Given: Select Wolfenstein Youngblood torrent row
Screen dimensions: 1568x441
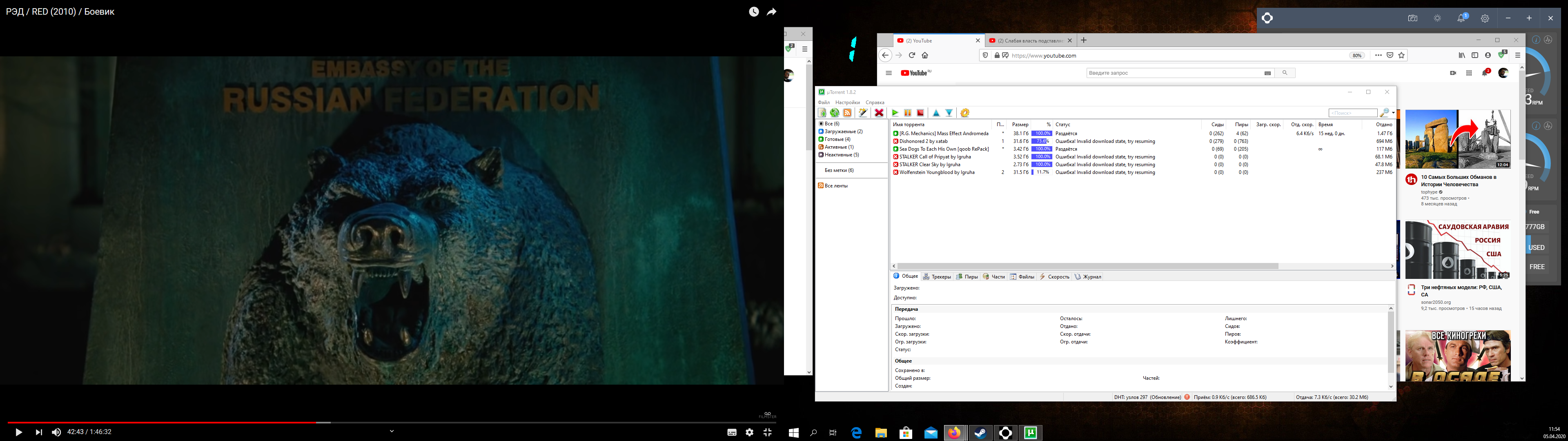Looking at the screenshot, I should click(x=1143, y=172).
